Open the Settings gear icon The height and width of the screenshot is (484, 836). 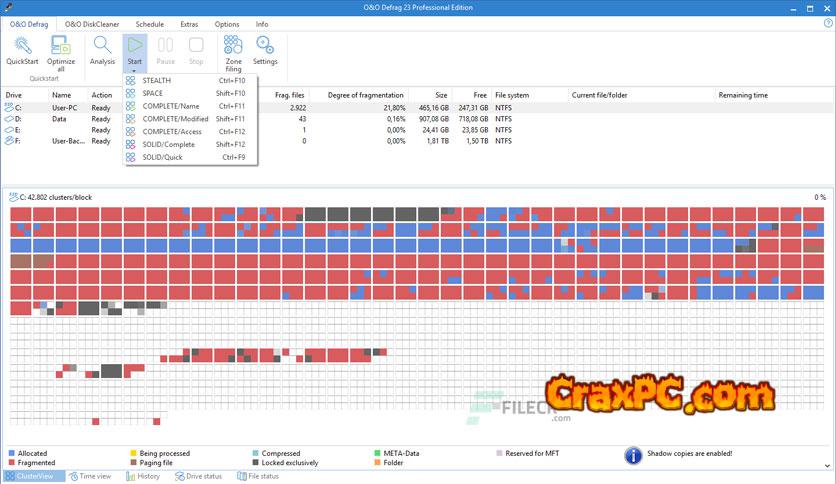[265, 45]
